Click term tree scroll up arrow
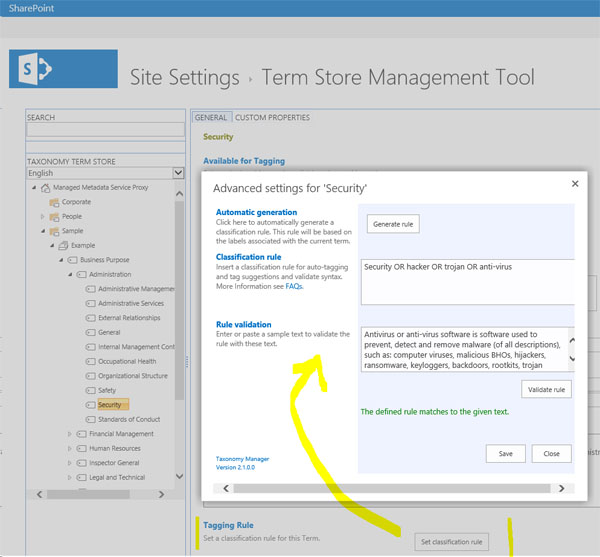 pyautogui.click(x=179, y=194)
